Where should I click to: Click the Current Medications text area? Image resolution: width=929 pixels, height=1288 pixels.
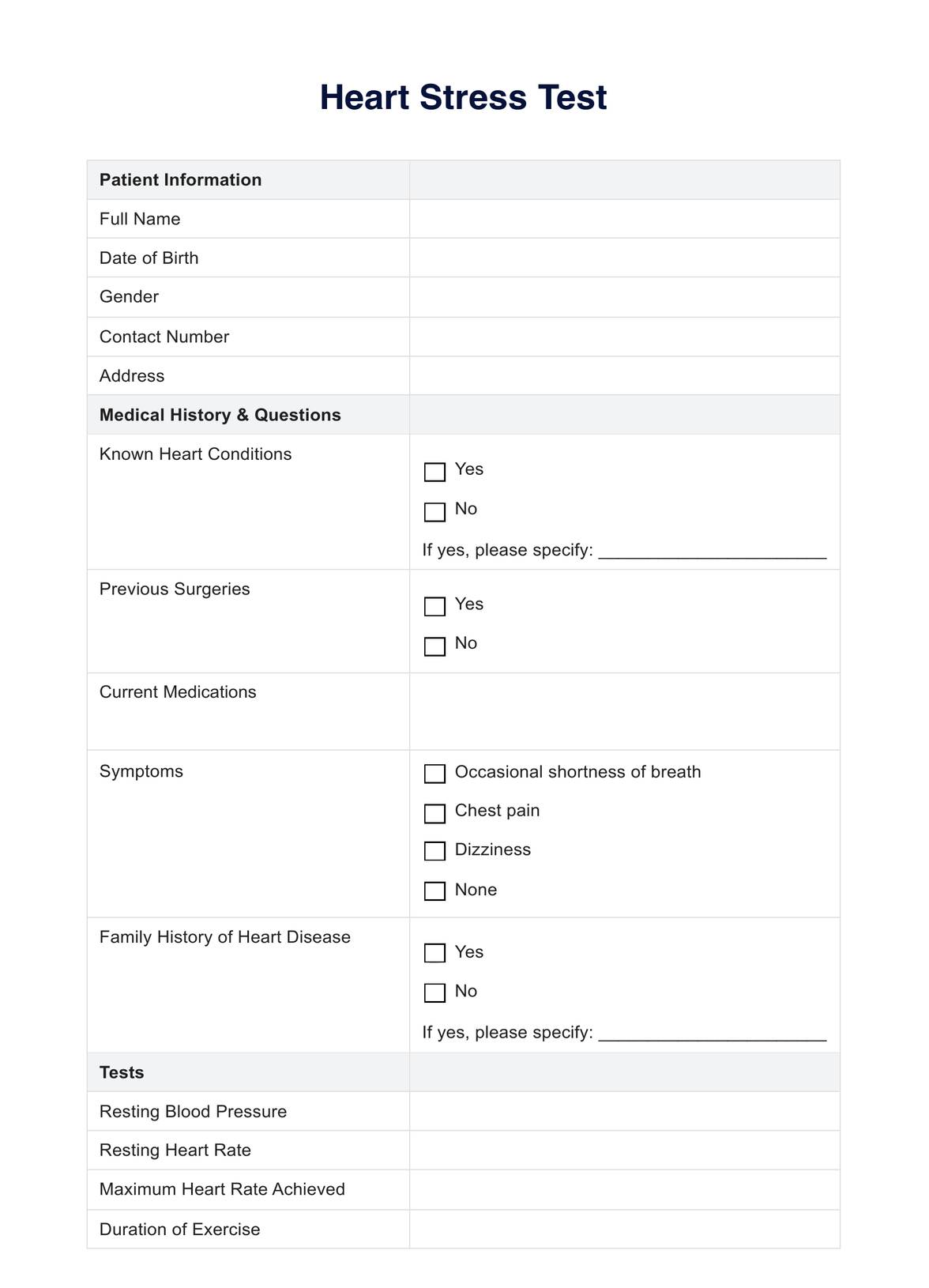point(624,711)
